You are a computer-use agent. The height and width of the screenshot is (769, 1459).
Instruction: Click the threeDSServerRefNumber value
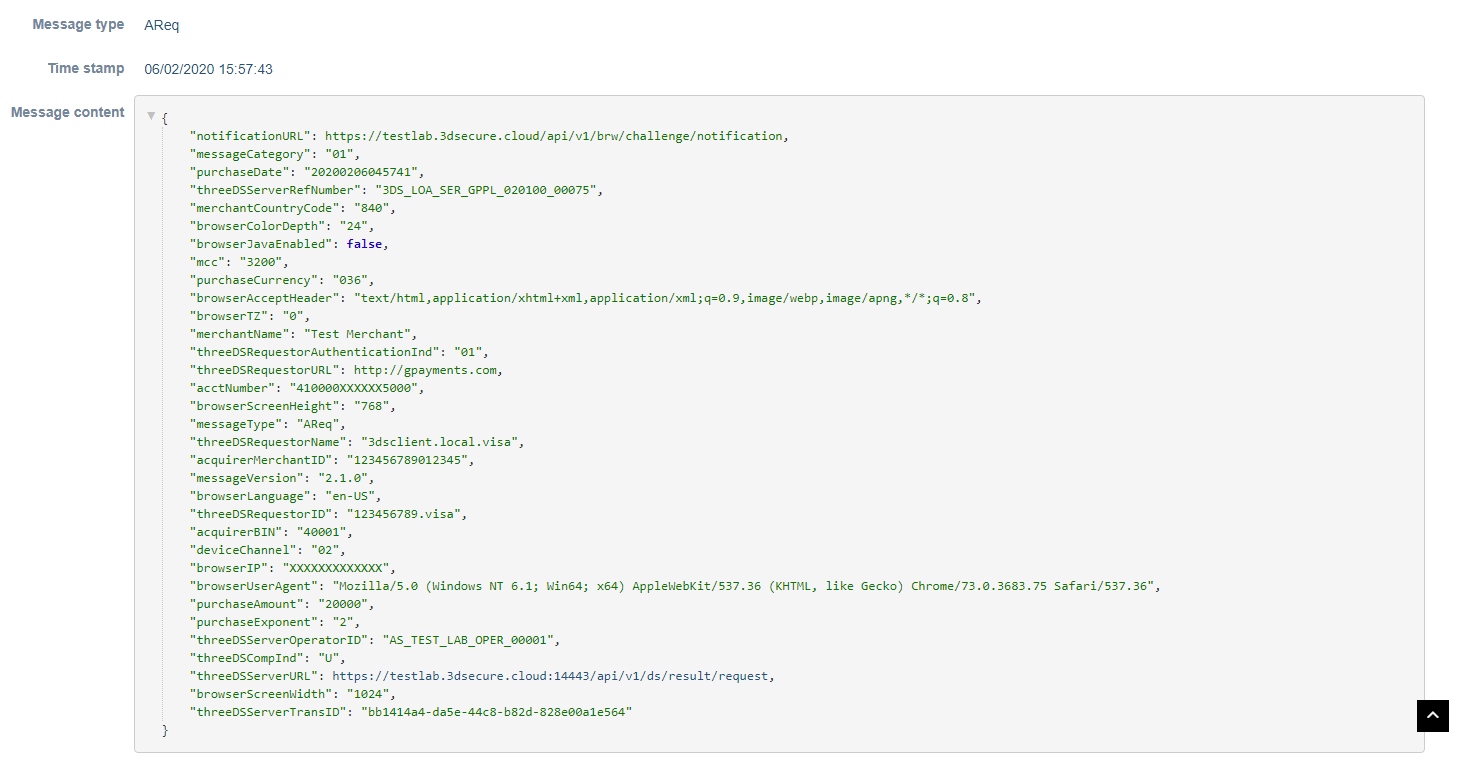[487, 190]
